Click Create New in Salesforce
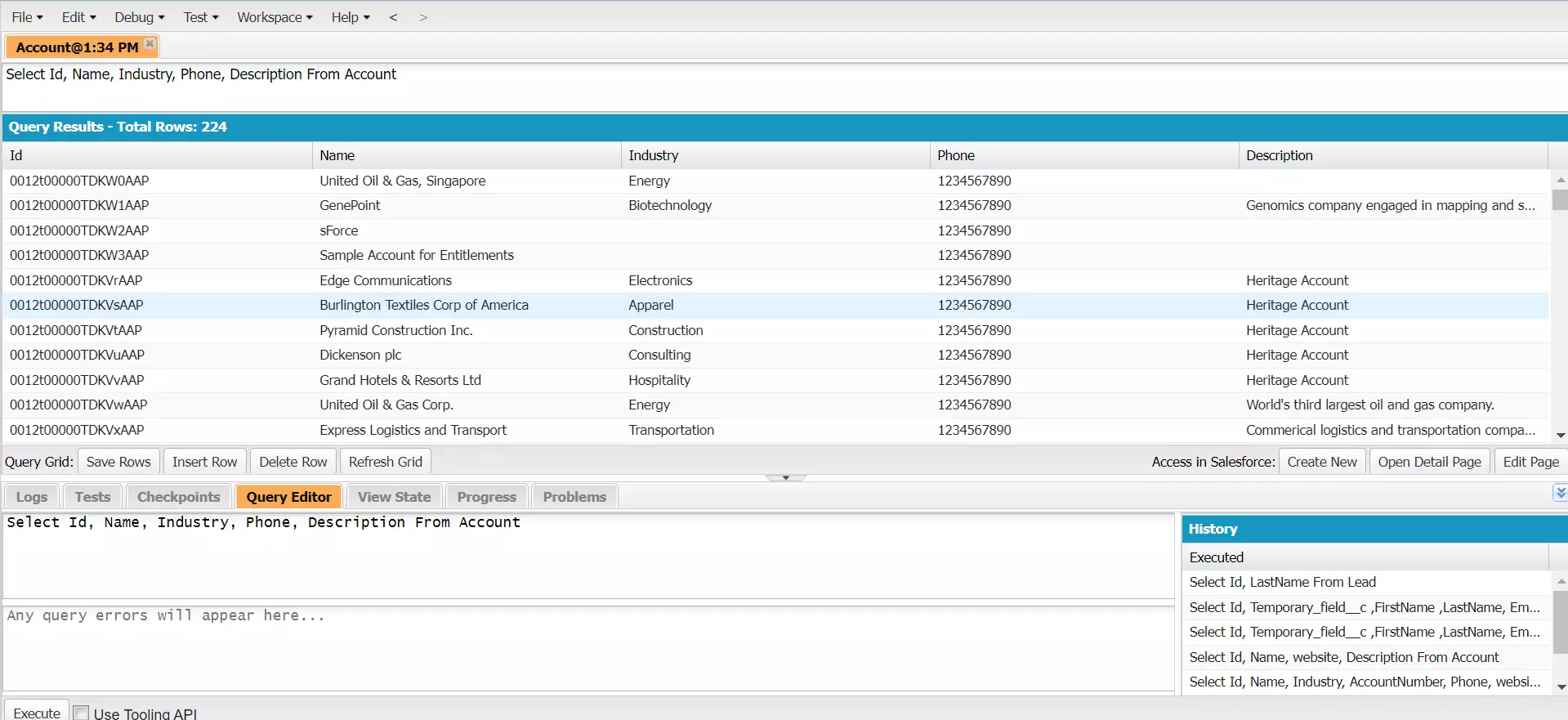The image size is (1568, 720). point(1322,462)
